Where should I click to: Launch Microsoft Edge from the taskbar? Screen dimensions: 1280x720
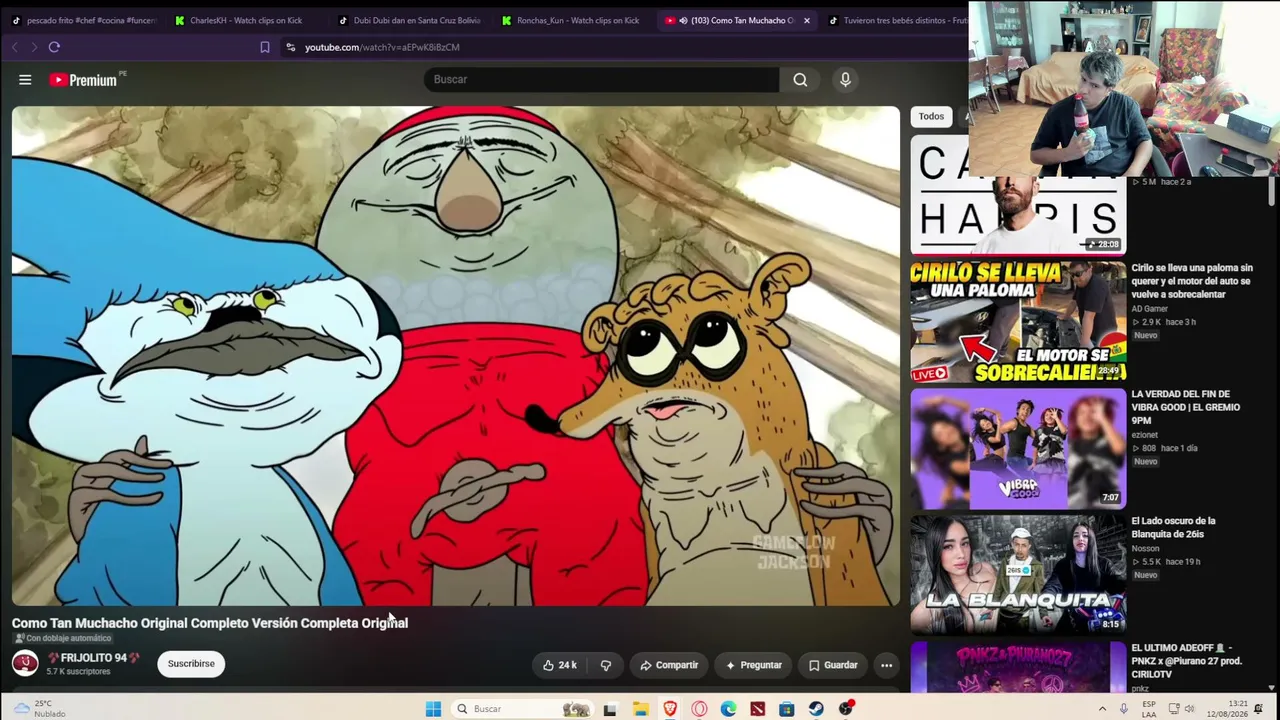[728, 709]
